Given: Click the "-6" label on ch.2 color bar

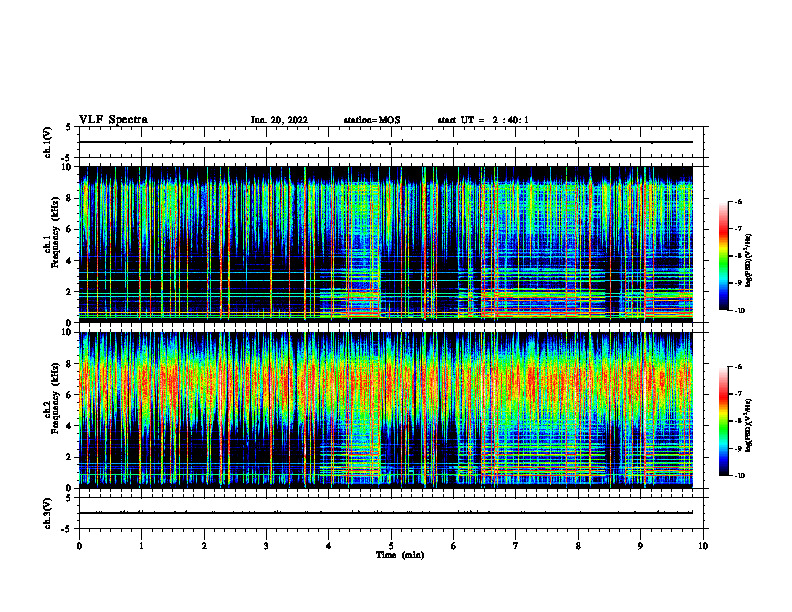Looking at the screenshot, I should click(x=738, y=367).
